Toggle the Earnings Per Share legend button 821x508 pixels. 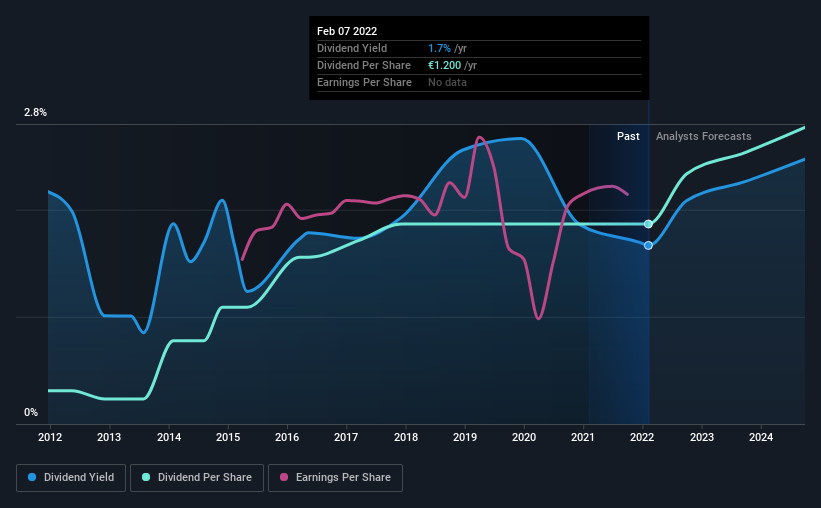[335, 478]
